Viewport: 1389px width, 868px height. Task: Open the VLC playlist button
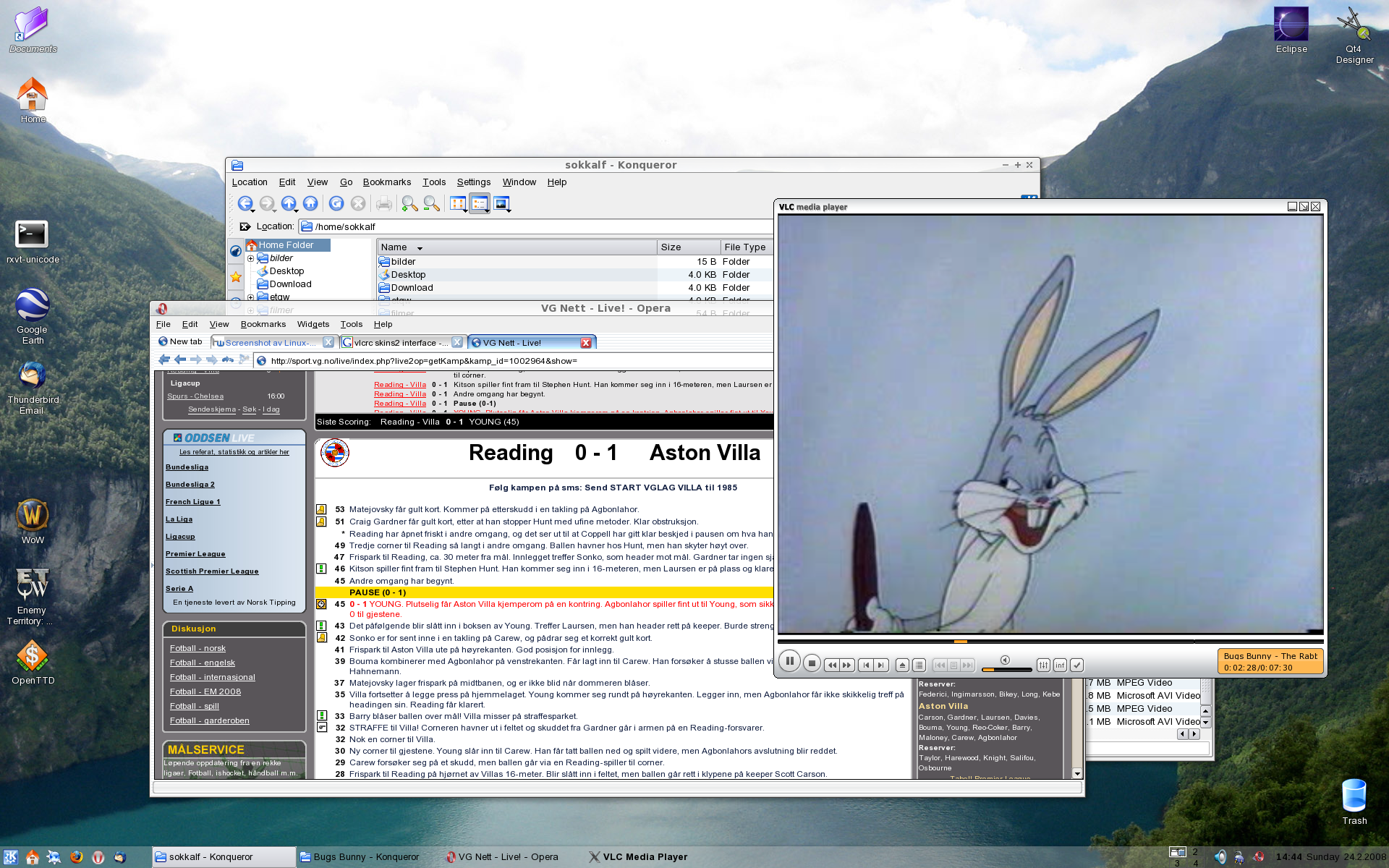[919, 665]
